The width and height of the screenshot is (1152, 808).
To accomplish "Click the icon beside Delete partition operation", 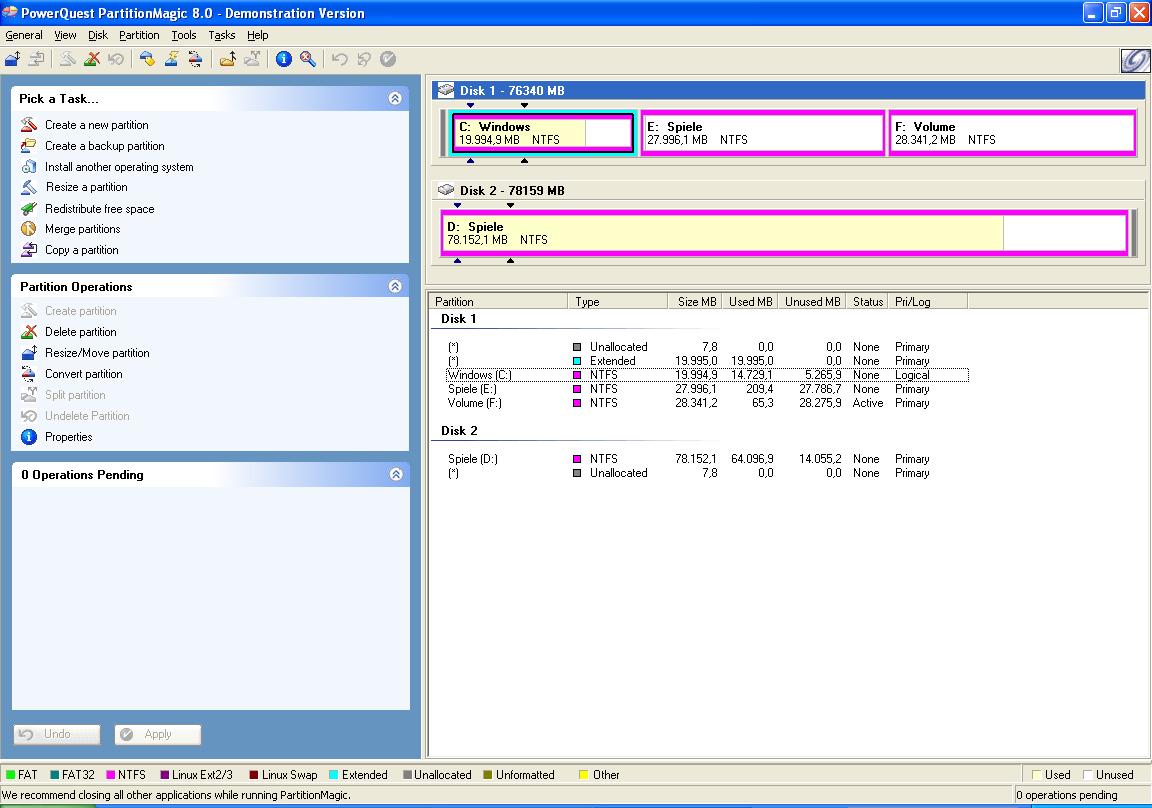I will click(29, 332).
